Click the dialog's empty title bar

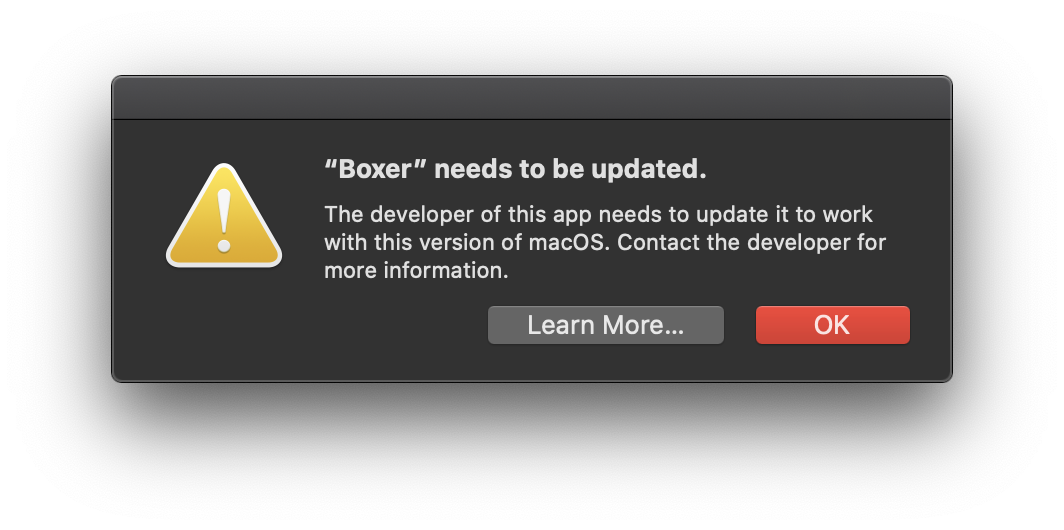click(532, 98)
